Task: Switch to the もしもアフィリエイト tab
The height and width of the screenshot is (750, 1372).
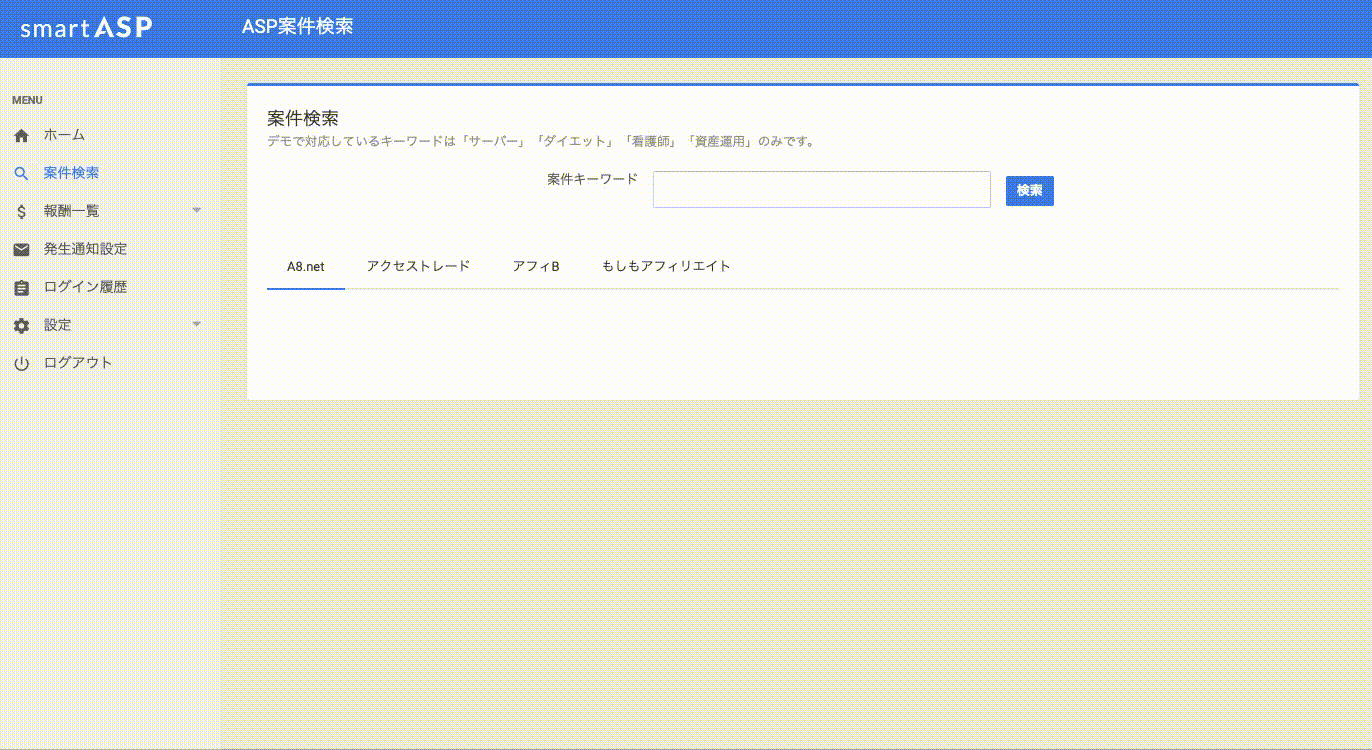Action: pos(666,267)
